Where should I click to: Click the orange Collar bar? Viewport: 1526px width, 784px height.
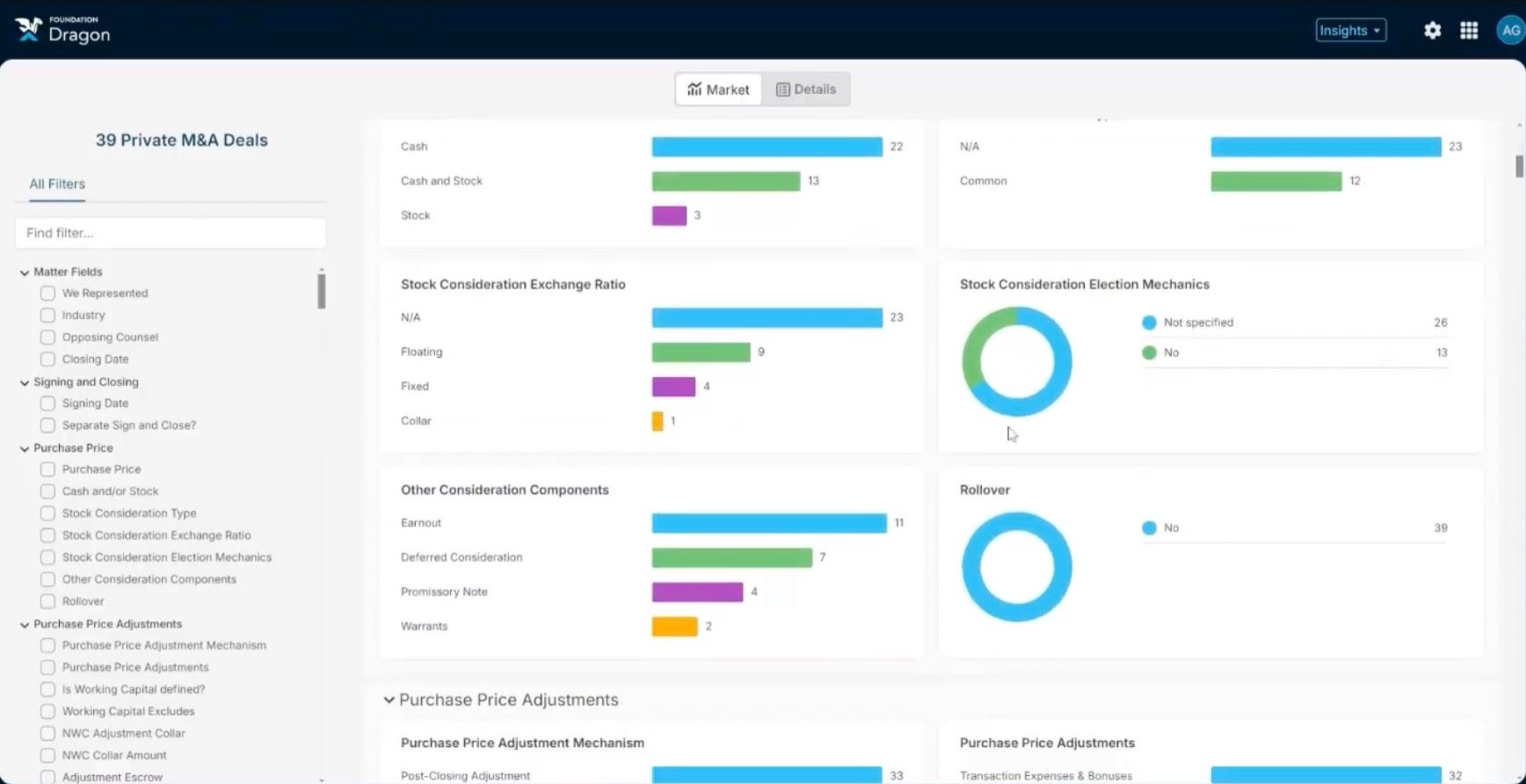point(658,421)
